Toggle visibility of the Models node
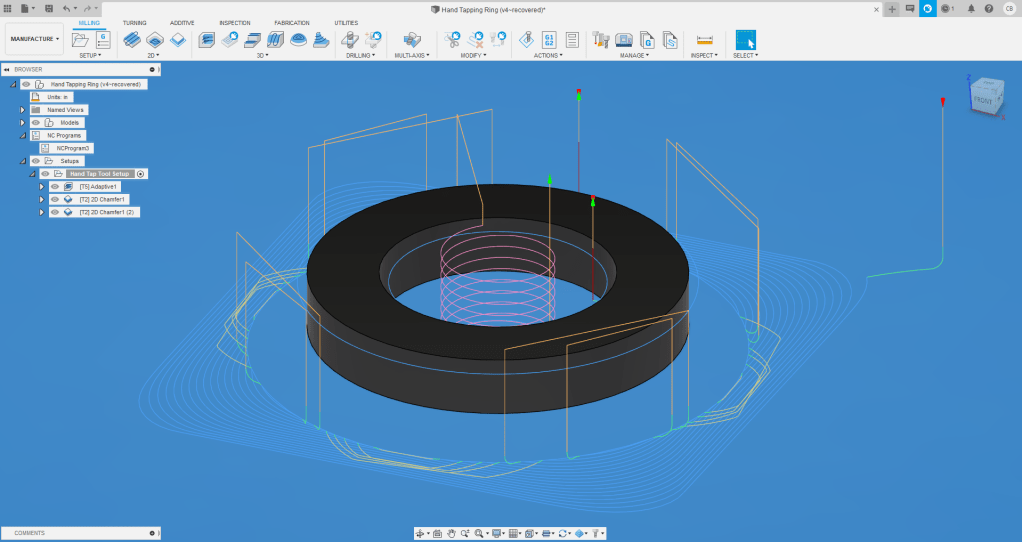This screenshot has height=542, width=1022. pyautogui.click(x=36, y=122)
